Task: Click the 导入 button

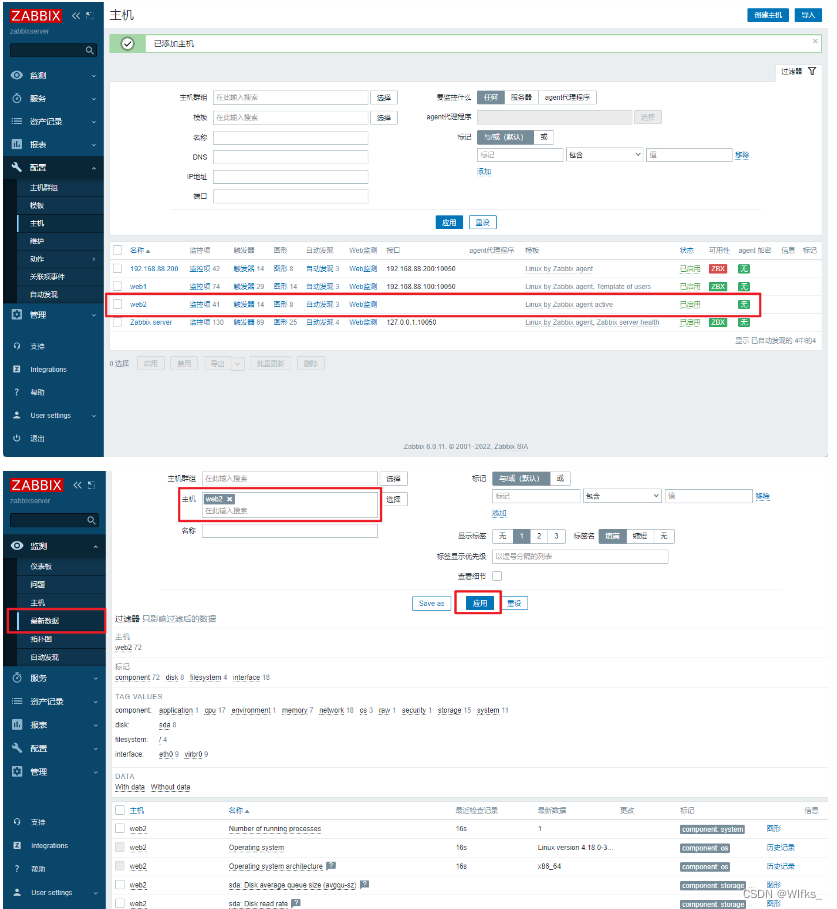Action: click(808, 15)
